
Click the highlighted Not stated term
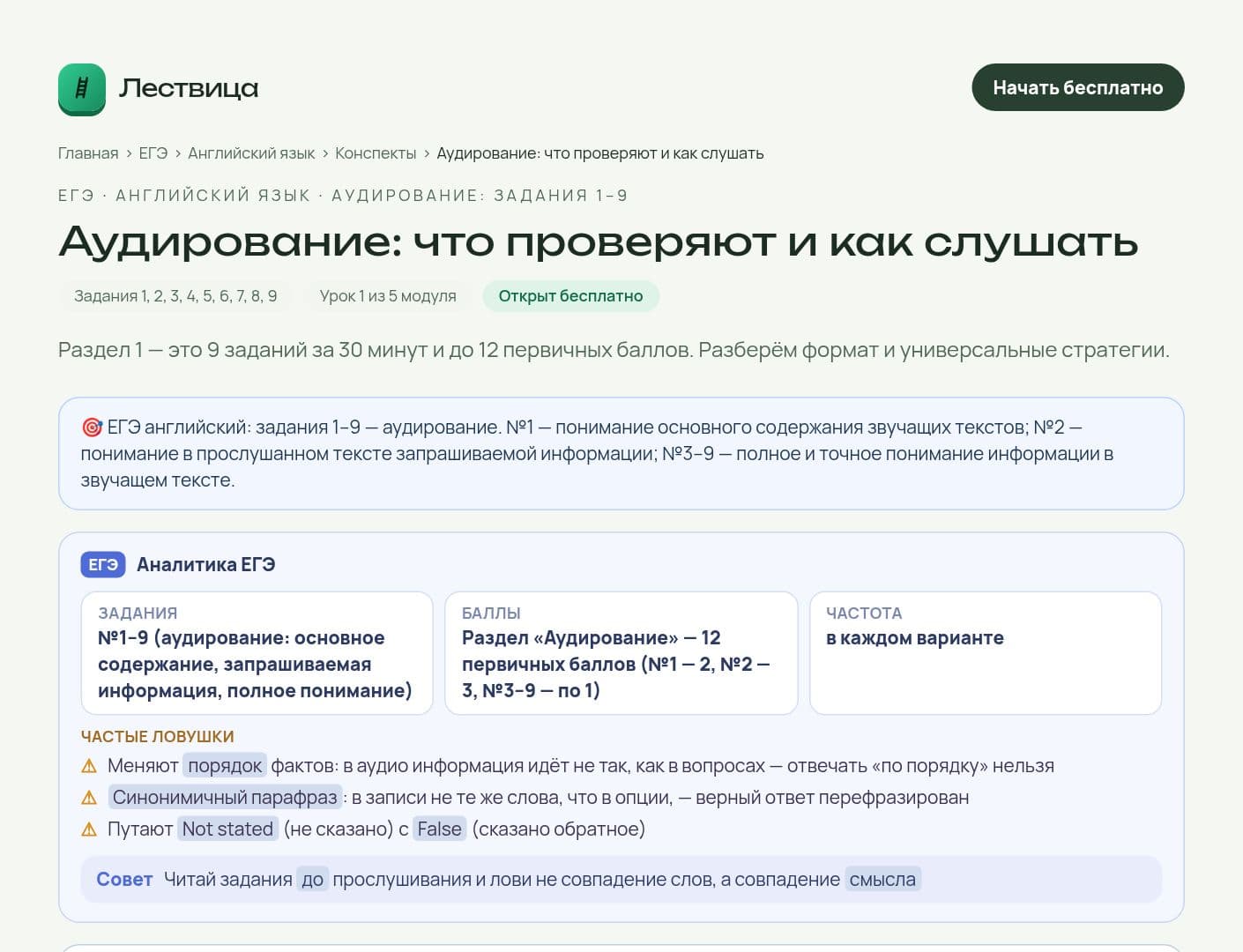pos(227,829)
